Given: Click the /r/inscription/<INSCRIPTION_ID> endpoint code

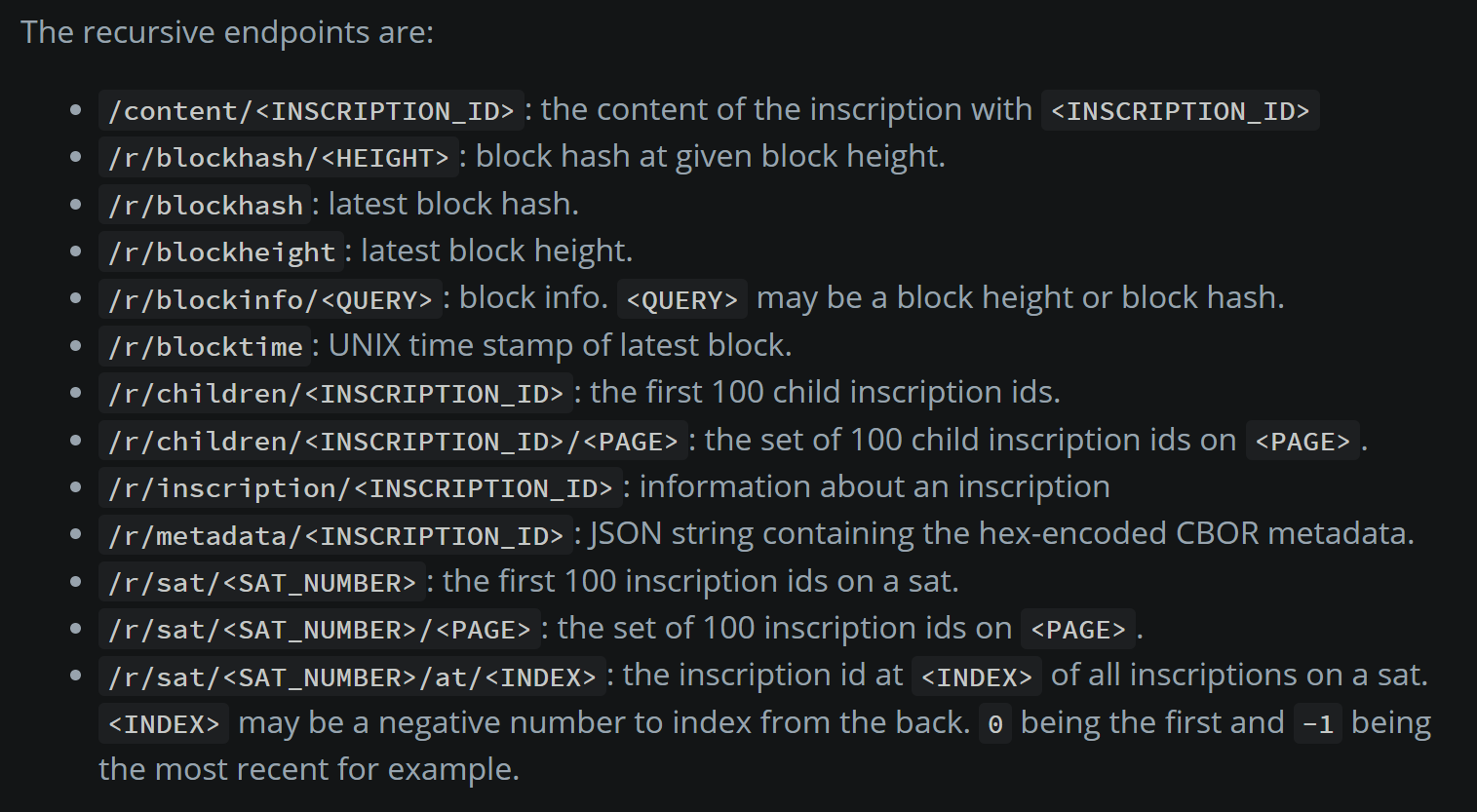Looking at the screenshot, I should point(360,488).
